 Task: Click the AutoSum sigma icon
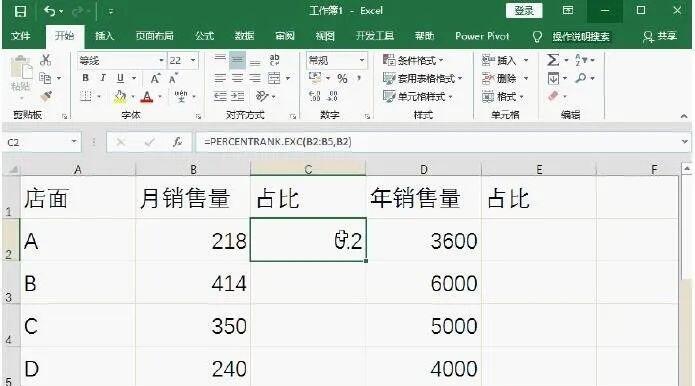(x=553, y=60)
